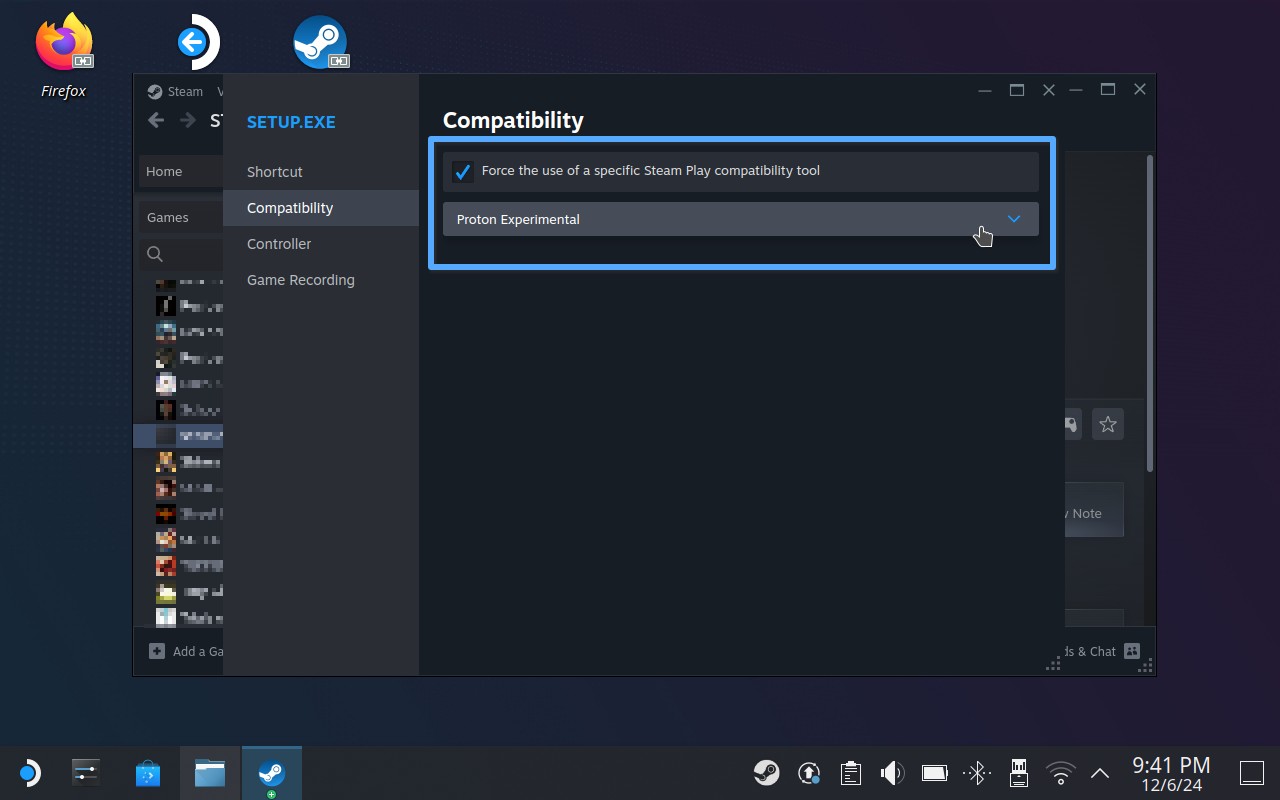Open the Controller settings tab
This screenshot has height=800, width=1280.
point(279,244)
